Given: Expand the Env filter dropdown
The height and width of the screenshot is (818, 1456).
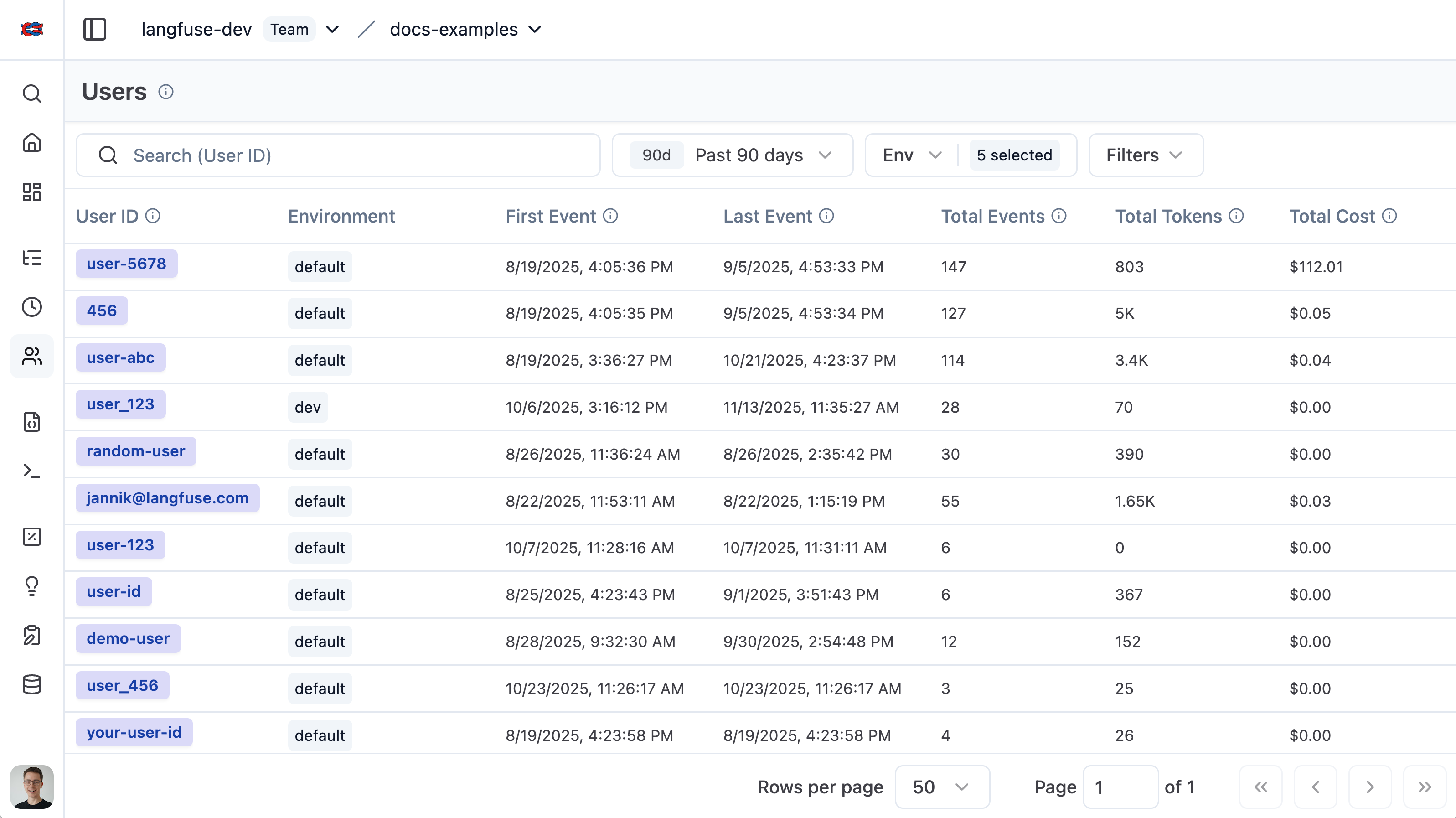Looking at the screenshot, I should tap(911, 155).
